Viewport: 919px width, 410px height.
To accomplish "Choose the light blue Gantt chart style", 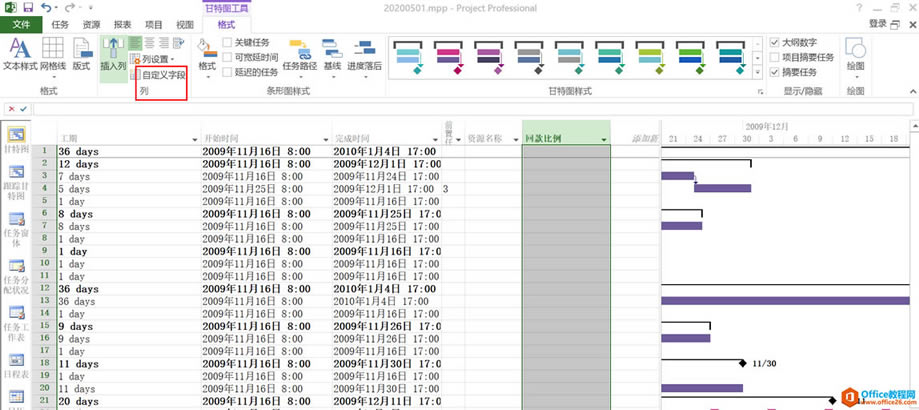I will click(408, 57).
